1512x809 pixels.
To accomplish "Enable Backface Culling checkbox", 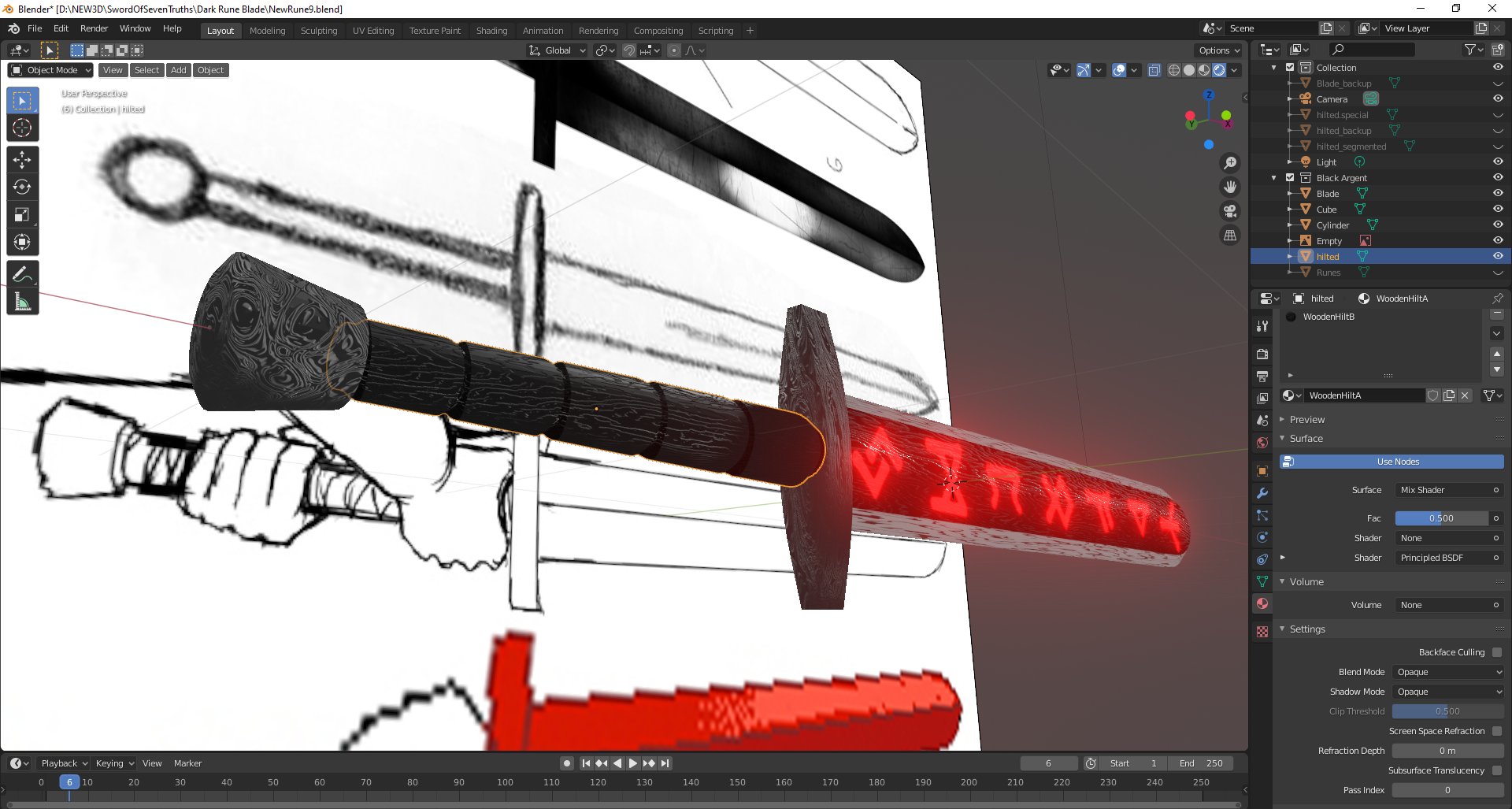I will 1497,652.
